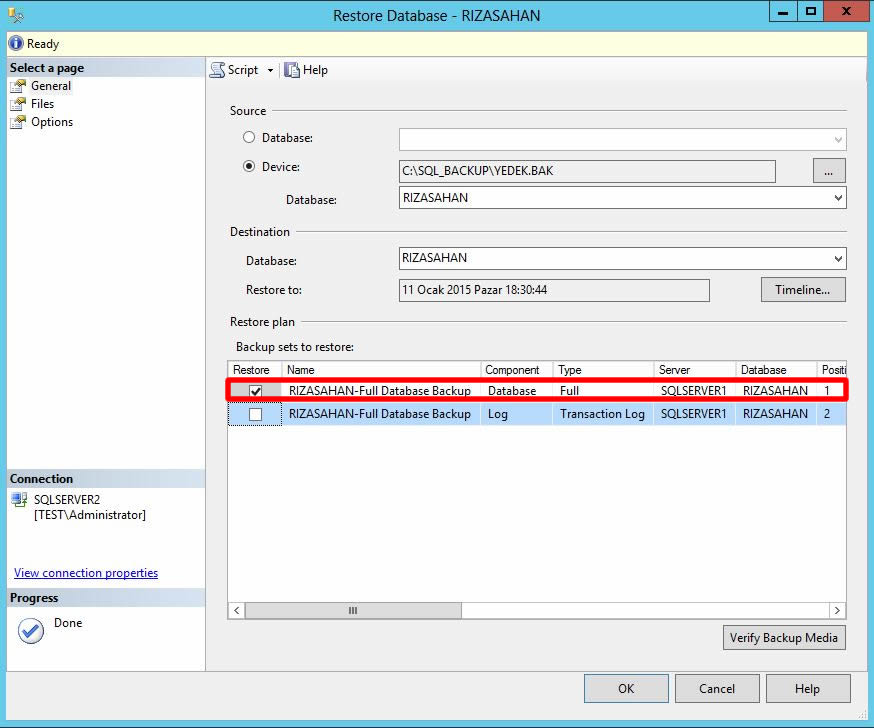The image size is (874, 728).
Task: Open the Destination Database dropdown
Action: click(x=838, y=259)
